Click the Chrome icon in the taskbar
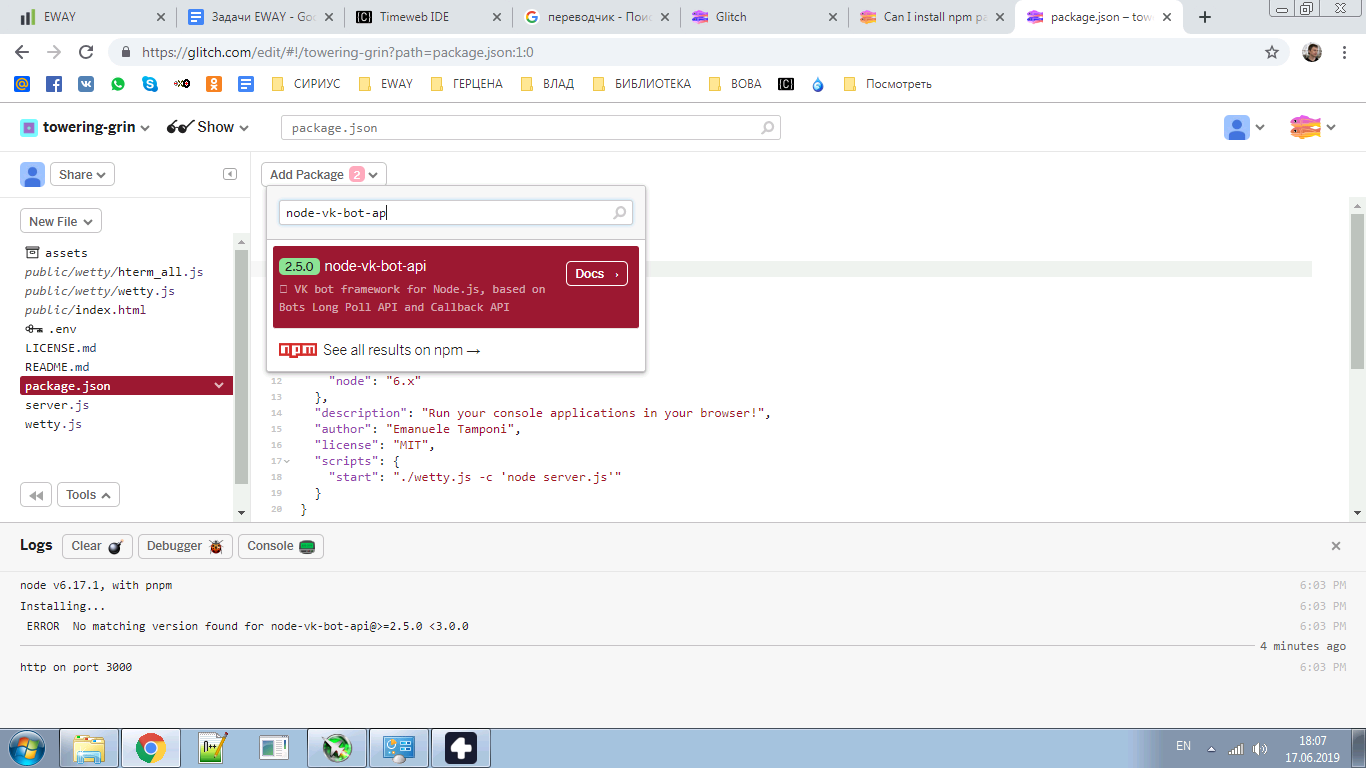This screenshot has height=768, width=1366. click(x=151, y=747)
